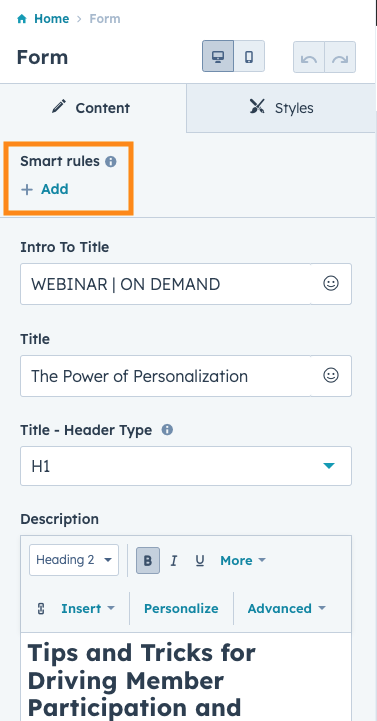The image size is (377, 721).
Task: Switch to mobile preview mode
Action: coord(249,57)
